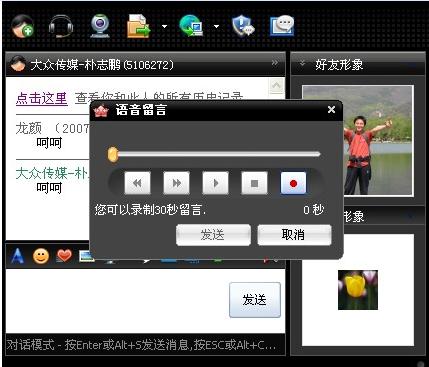Viewport: 429px width, 367px height.
Task: Start recording with the red record button
Action: pyautogui.click(x=293, y=183)
